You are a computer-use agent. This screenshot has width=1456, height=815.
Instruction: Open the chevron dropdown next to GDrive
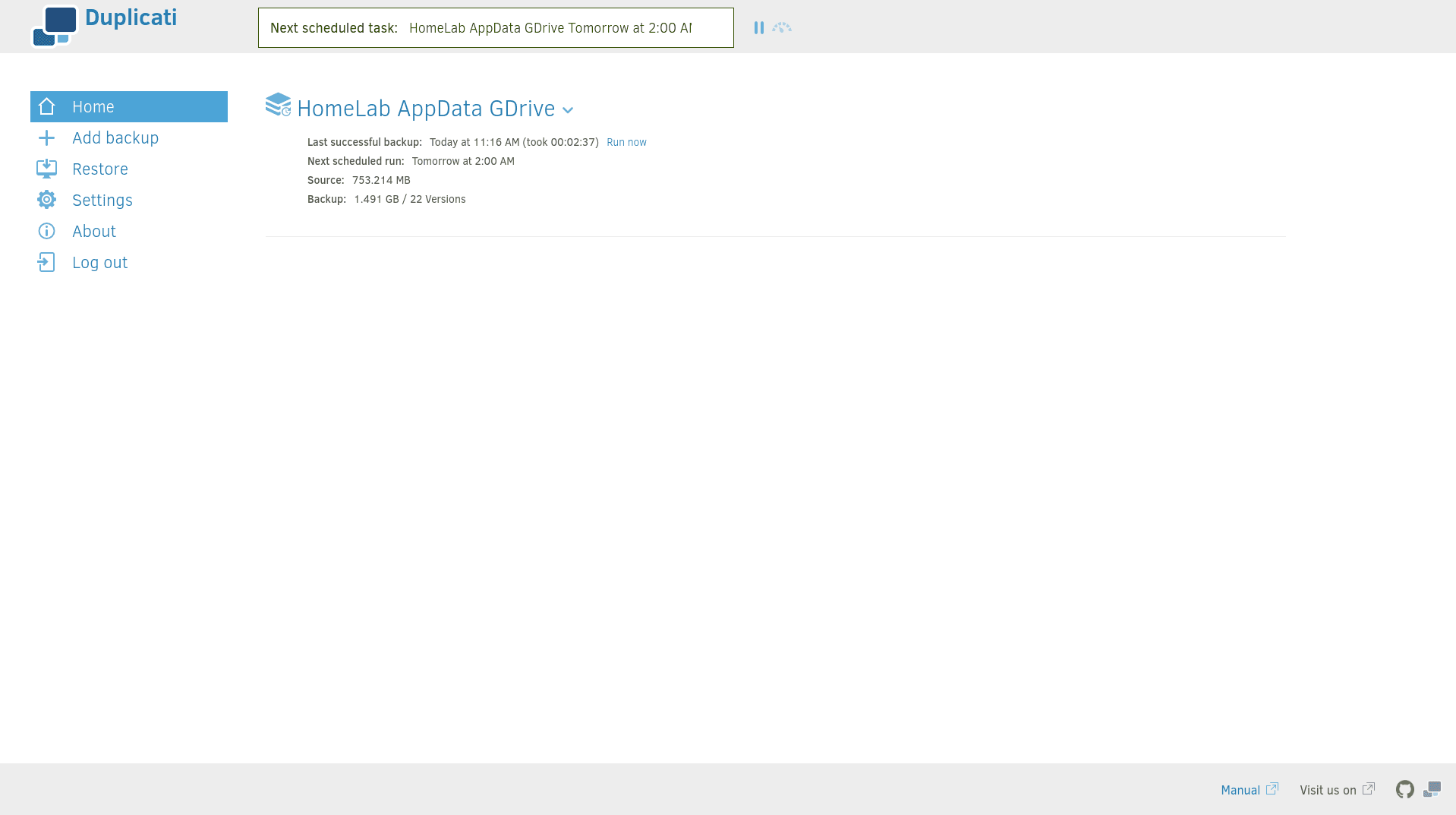tap(568, 111)
